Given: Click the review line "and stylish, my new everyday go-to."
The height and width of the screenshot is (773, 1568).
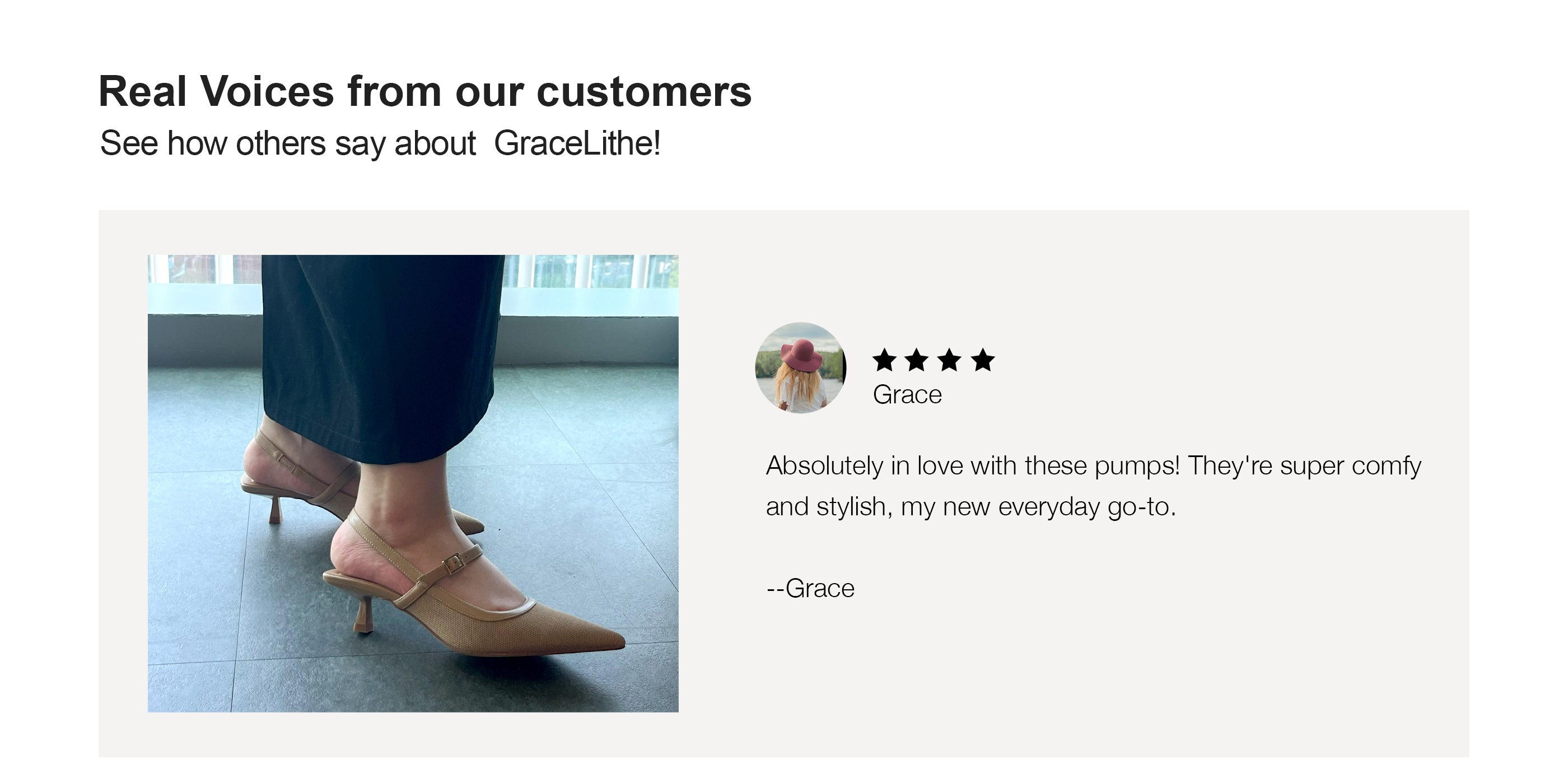Looking at the screenshot, I should point(970,506).
